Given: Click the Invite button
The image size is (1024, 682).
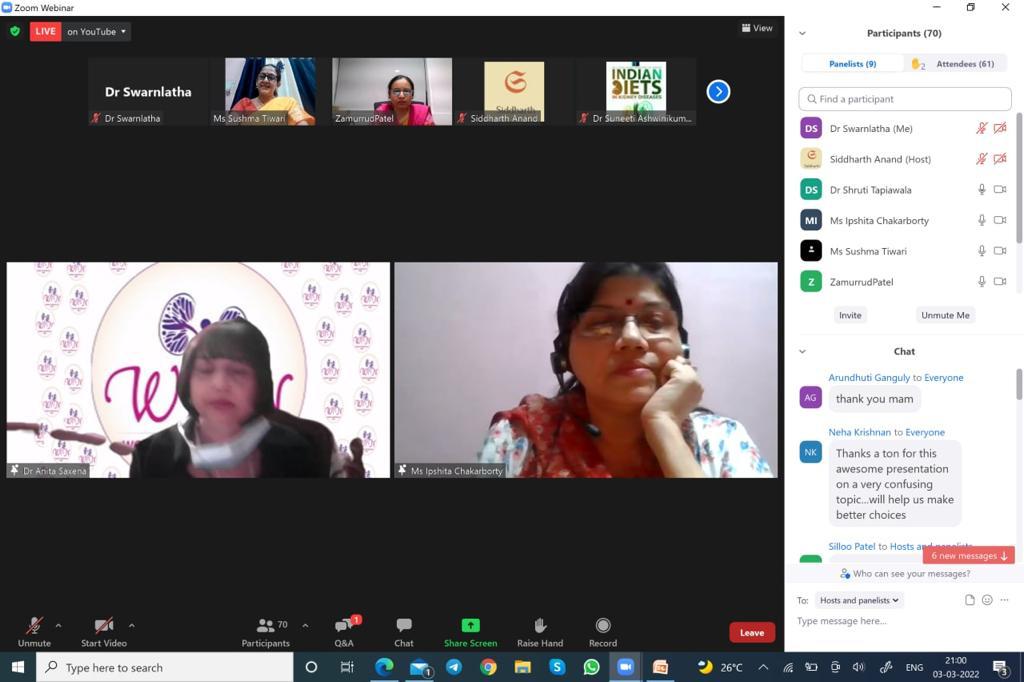Looking at the screenshot, I should [x=850, y=315].
